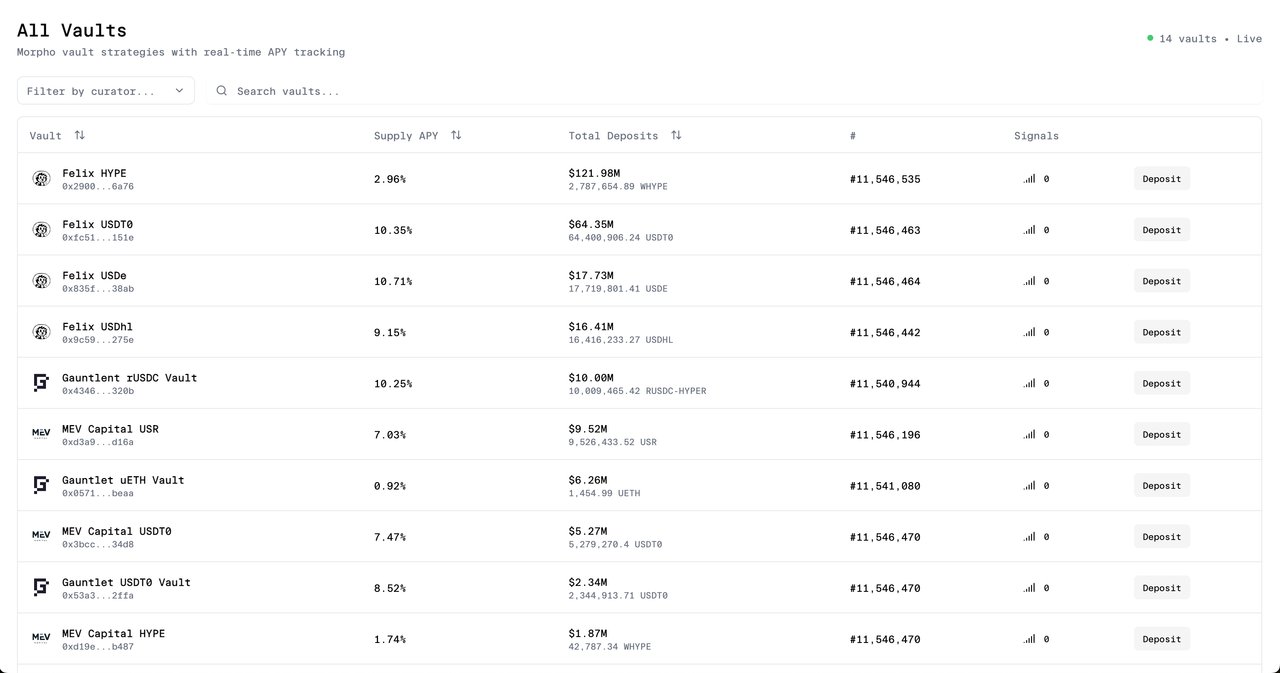Click the 42,787.34 WHYPE amount
This screenshot has height=673, width=1280.
coord(610,646)
